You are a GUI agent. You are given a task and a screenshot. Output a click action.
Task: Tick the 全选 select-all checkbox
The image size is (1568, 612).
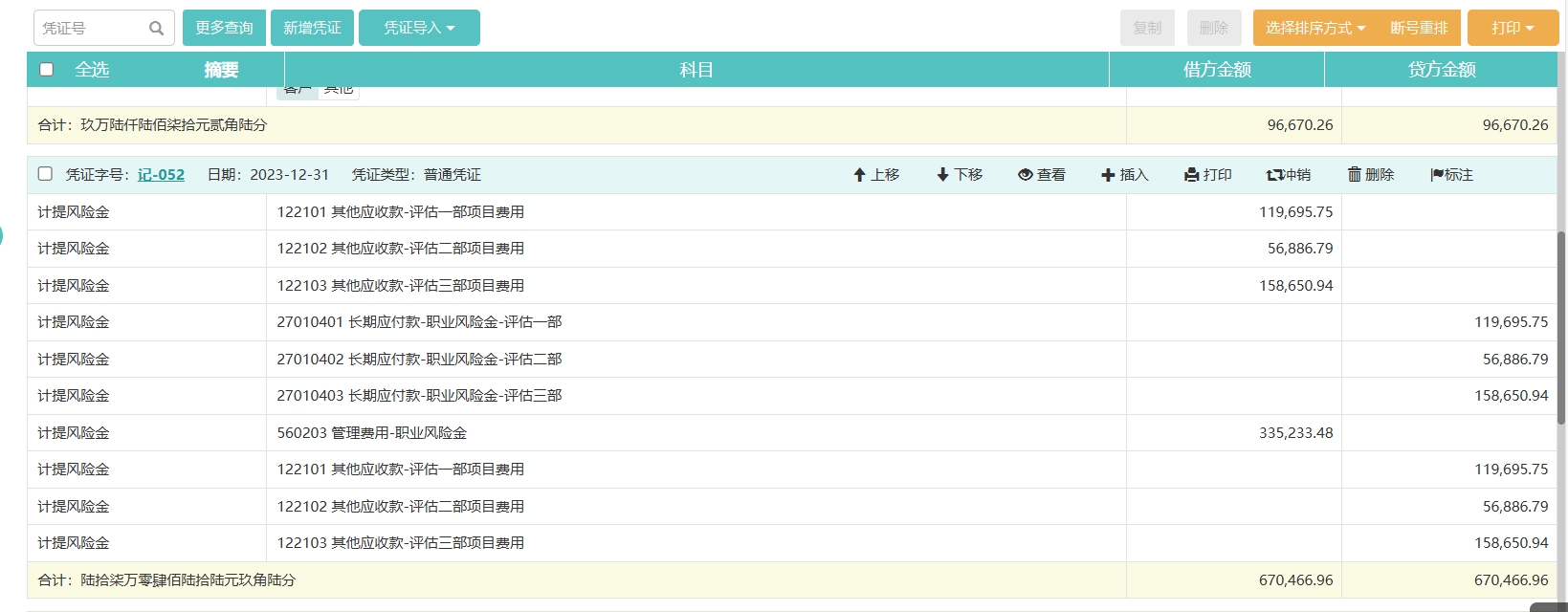pos(46,70)
